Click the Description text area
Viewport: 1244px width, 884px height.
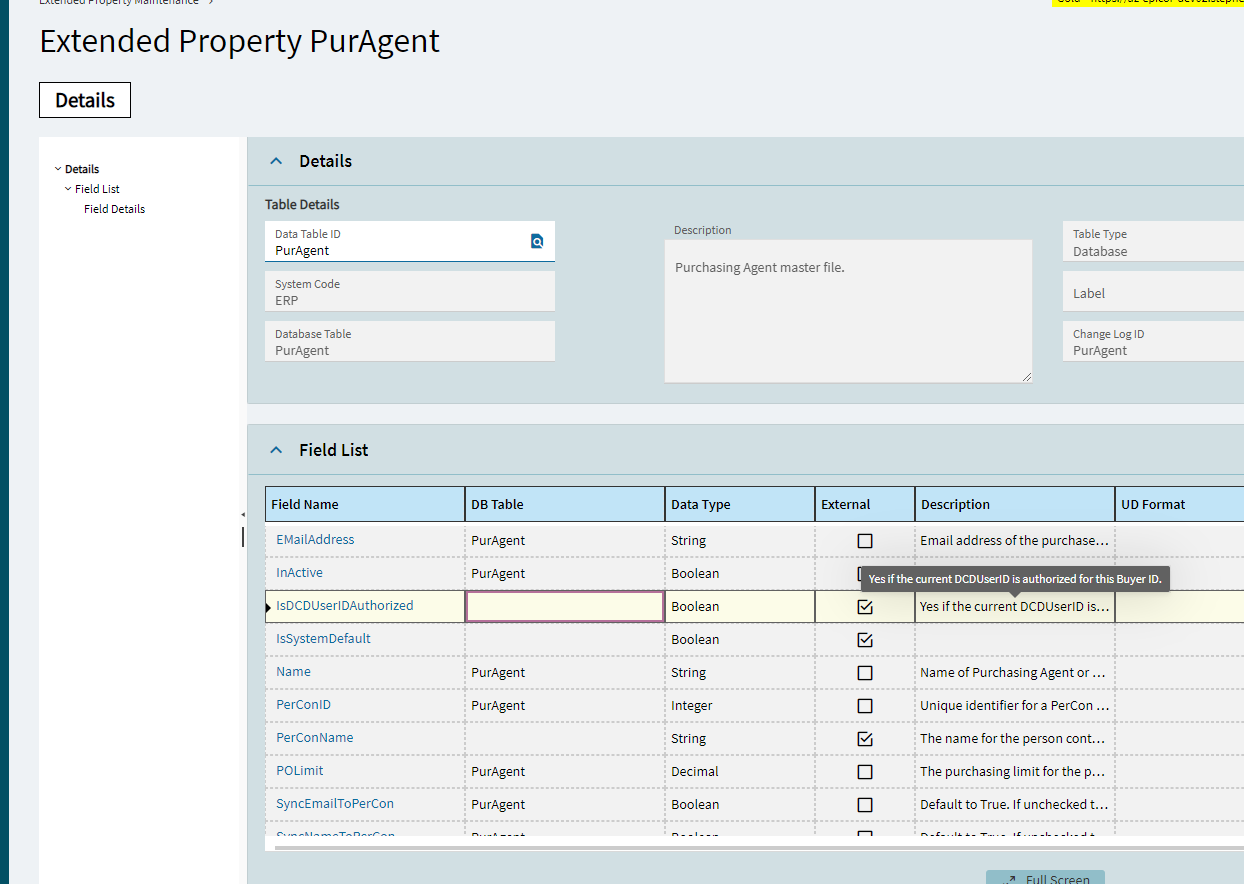(848, 311)
